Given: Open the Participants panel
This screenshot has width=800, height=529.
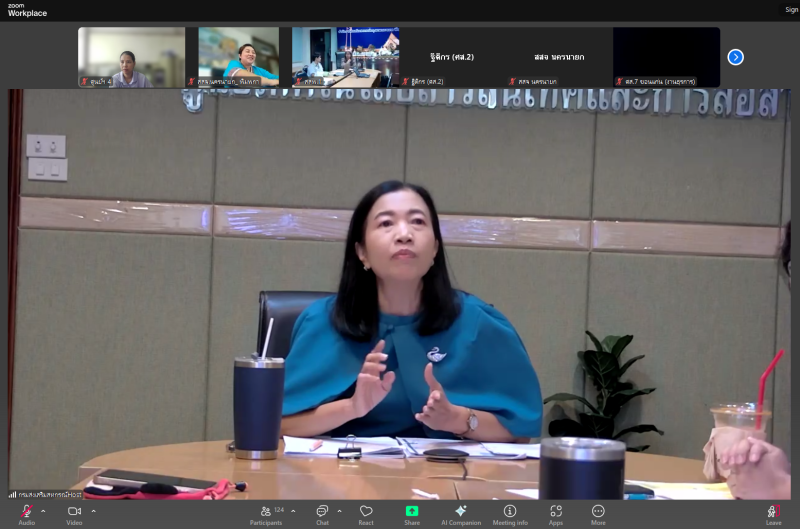Looking at the screenshot, I should (x=266, y=512).
